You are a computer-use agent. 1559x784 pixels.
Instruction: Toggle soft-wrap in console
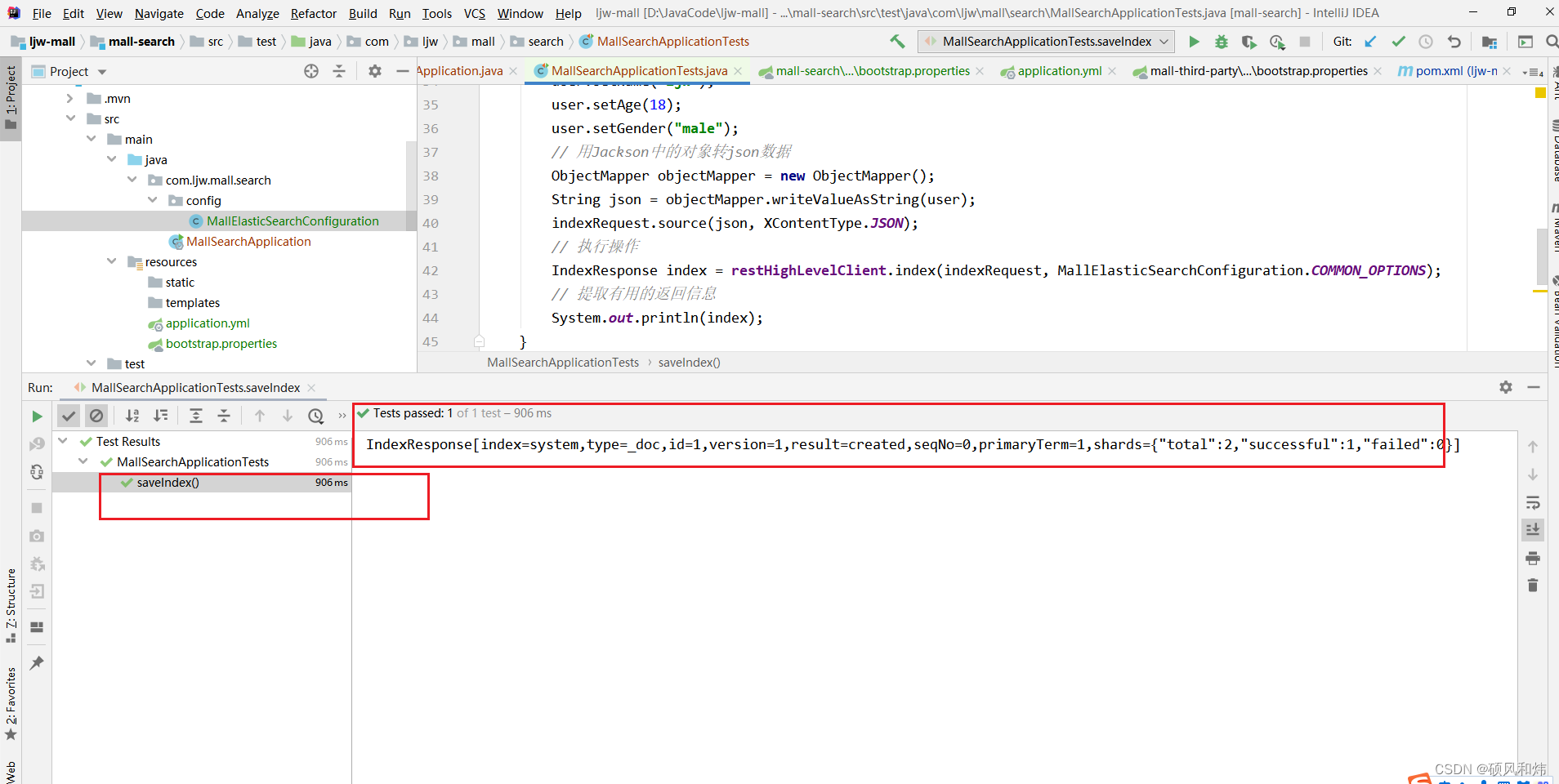tap(1533, 502)
